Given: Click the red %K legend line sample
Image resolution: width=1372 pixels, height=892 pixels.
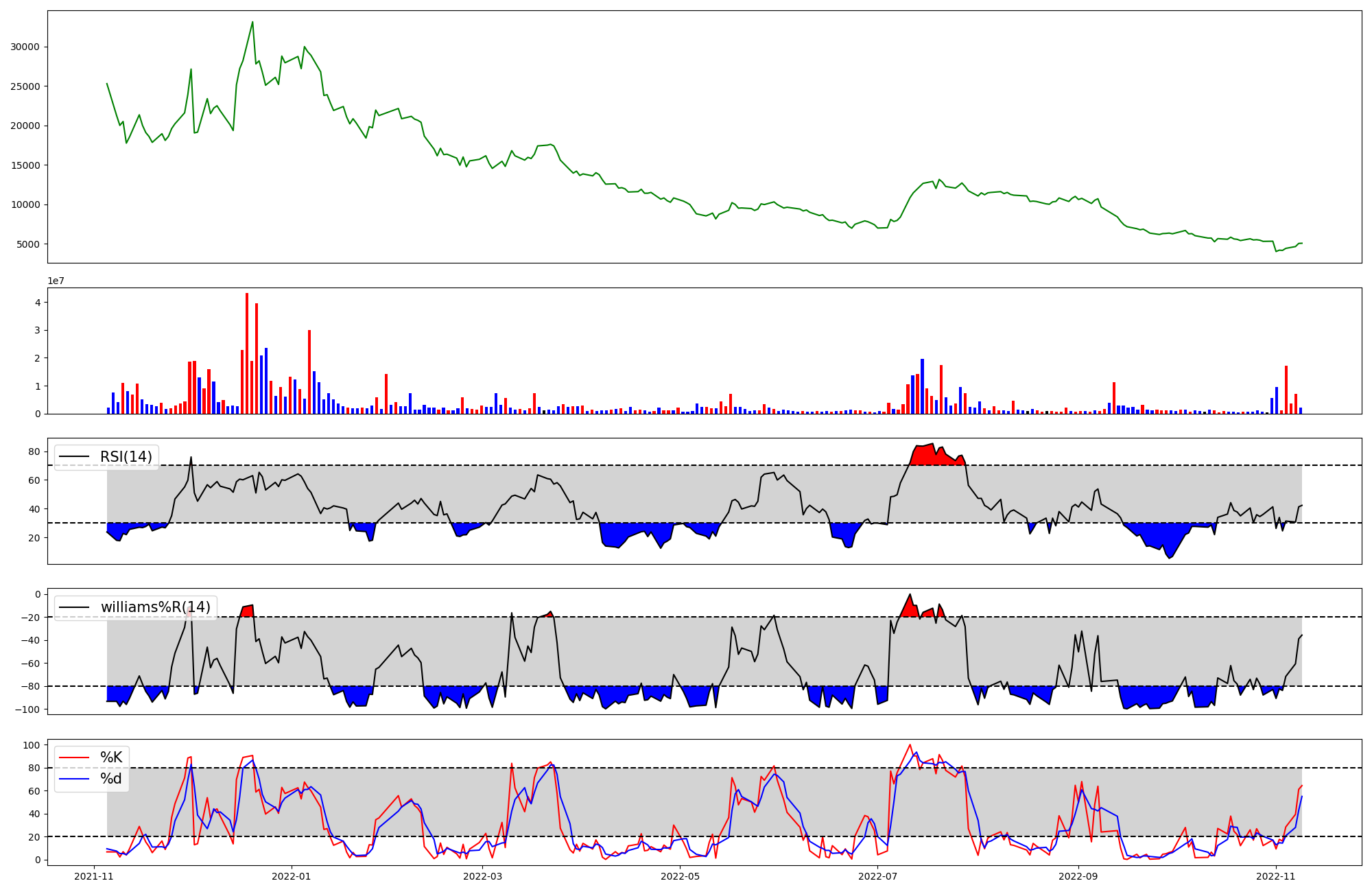Looking at the screenshot, I should coord(75,758).
